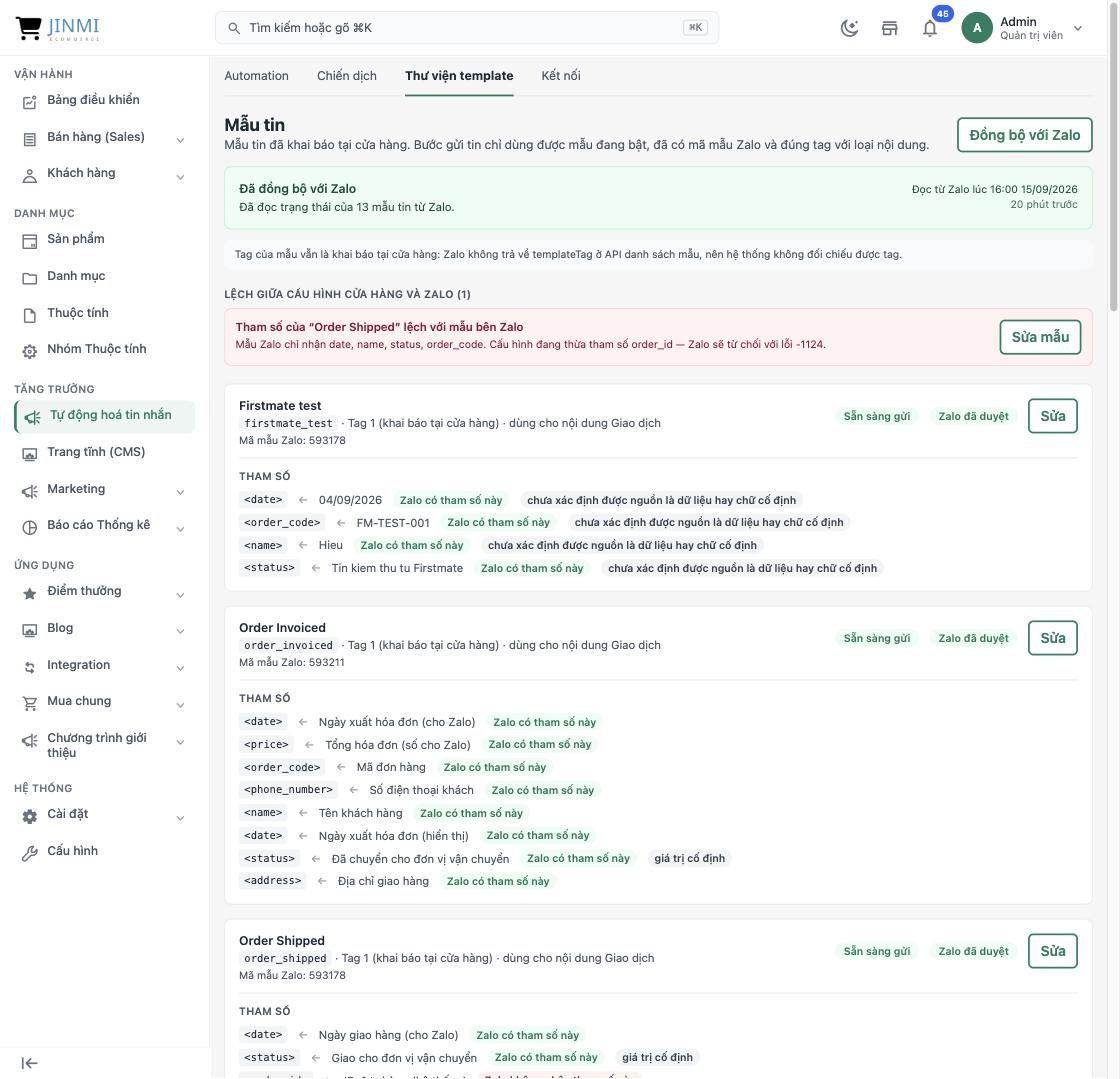Click order_invoiced code label
The height and width of the screenshot is (1079, 1120).
289,646
